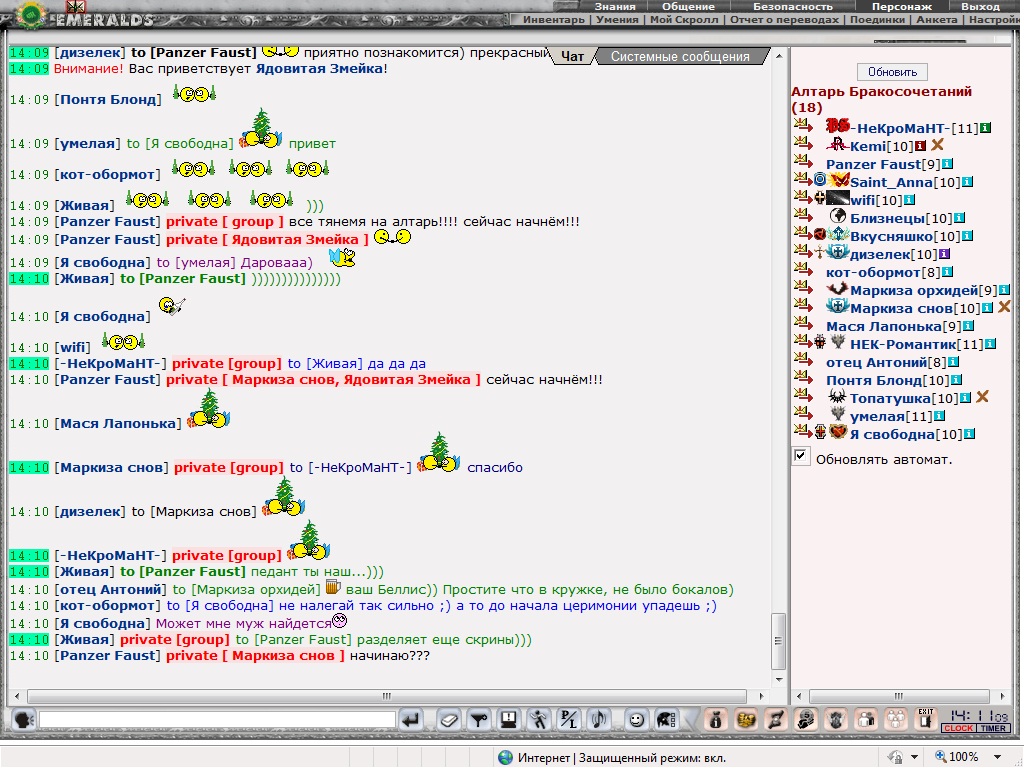Image resolution: width=1024 pixels, height=768 pixels.
Task: Click the X mark beside Топатушка
Action: [982, 396]
